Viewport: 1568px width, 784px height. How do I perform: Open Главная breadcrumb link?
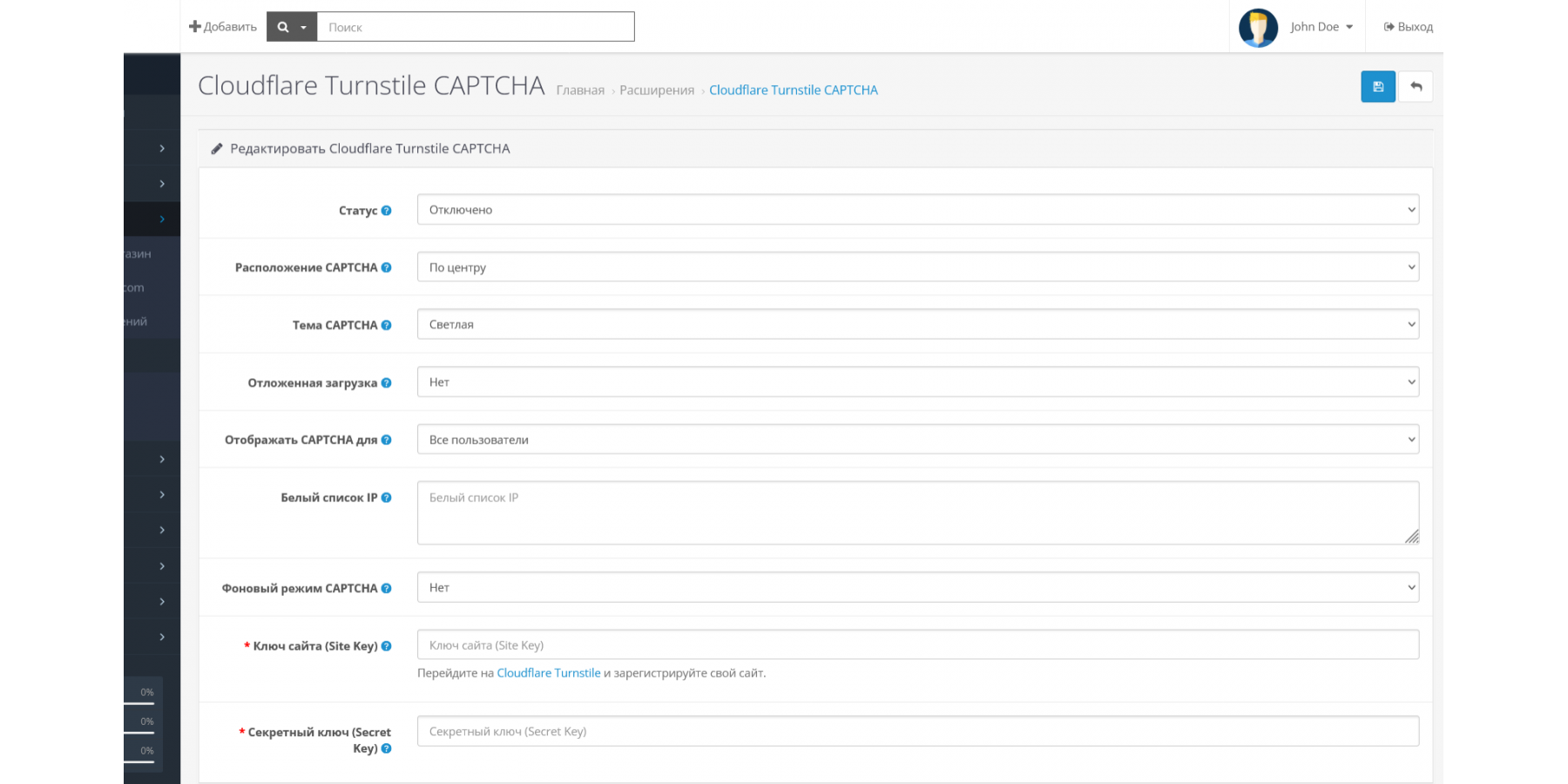580,91
